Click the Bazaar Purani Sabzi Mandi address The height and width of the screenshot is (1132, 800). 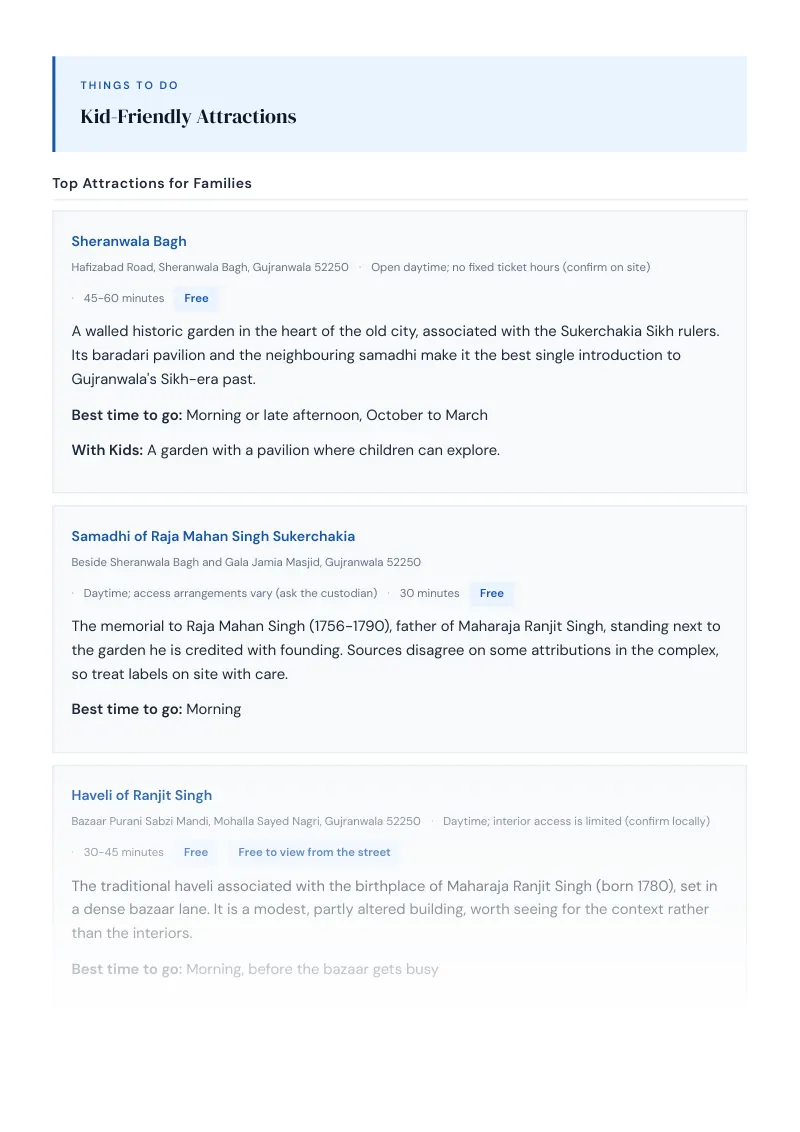pyautogui.click(x=246, y=822)
